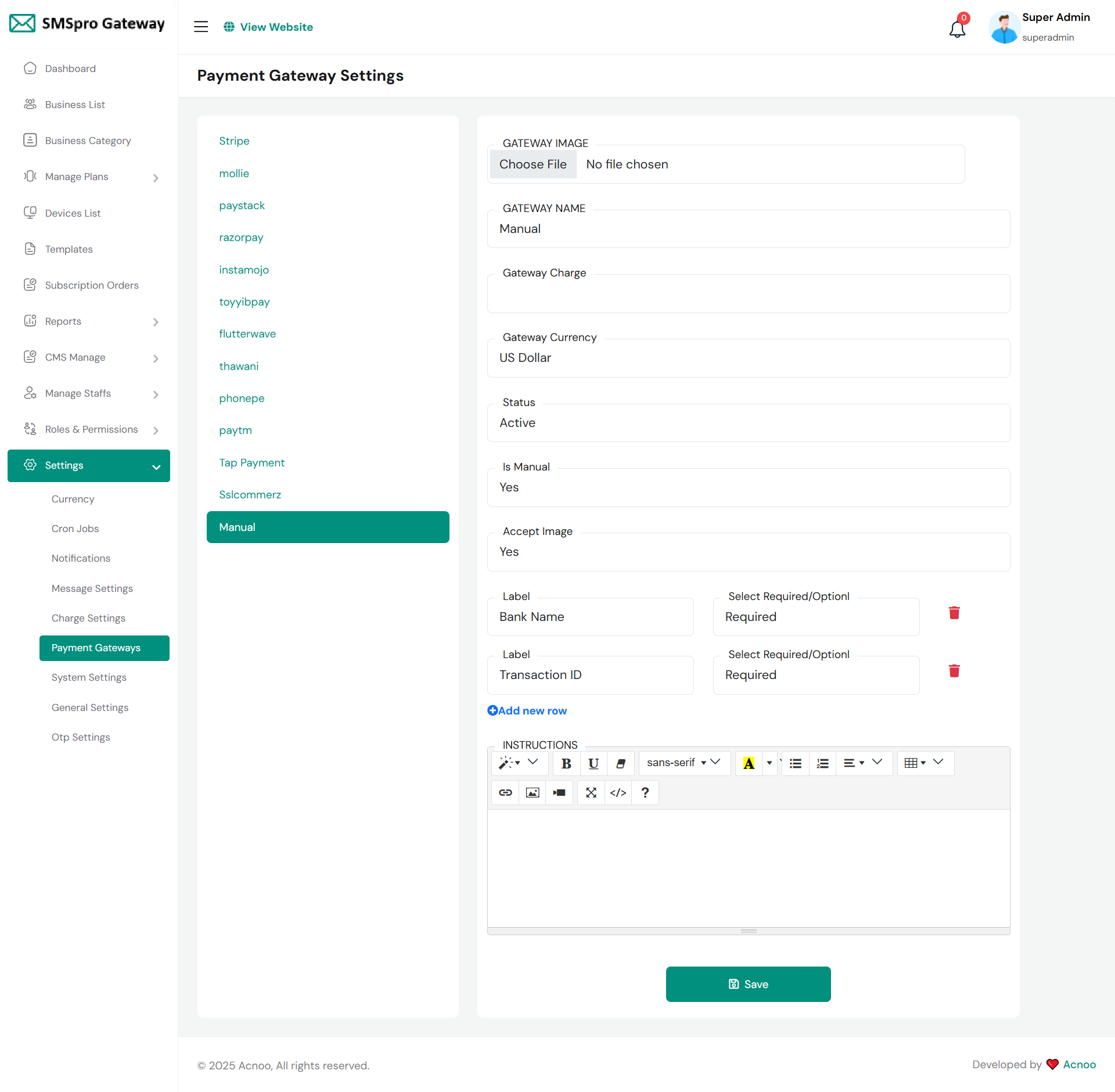This screenshot has width=1115, height=1092.
Task: Toggle bold formatting in instructions editor
Action: (x=566, y=763)
